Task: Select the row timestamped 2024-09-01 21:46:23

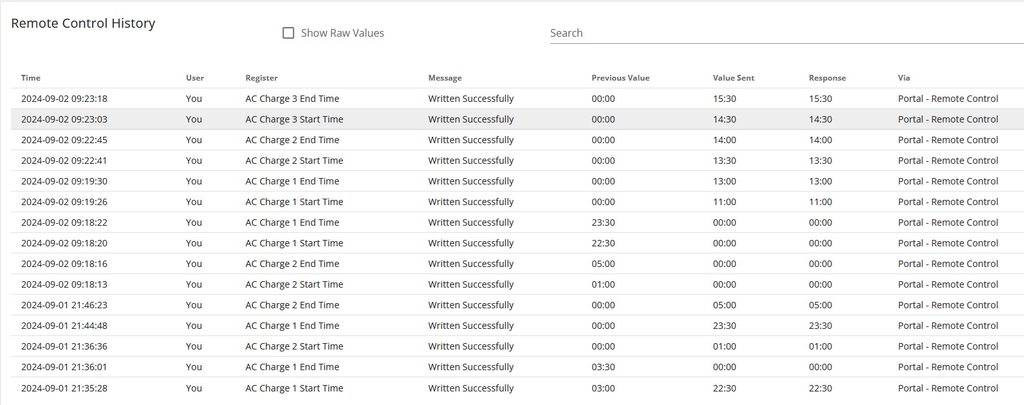Action: pyautogui.click(x=64, y=305)
